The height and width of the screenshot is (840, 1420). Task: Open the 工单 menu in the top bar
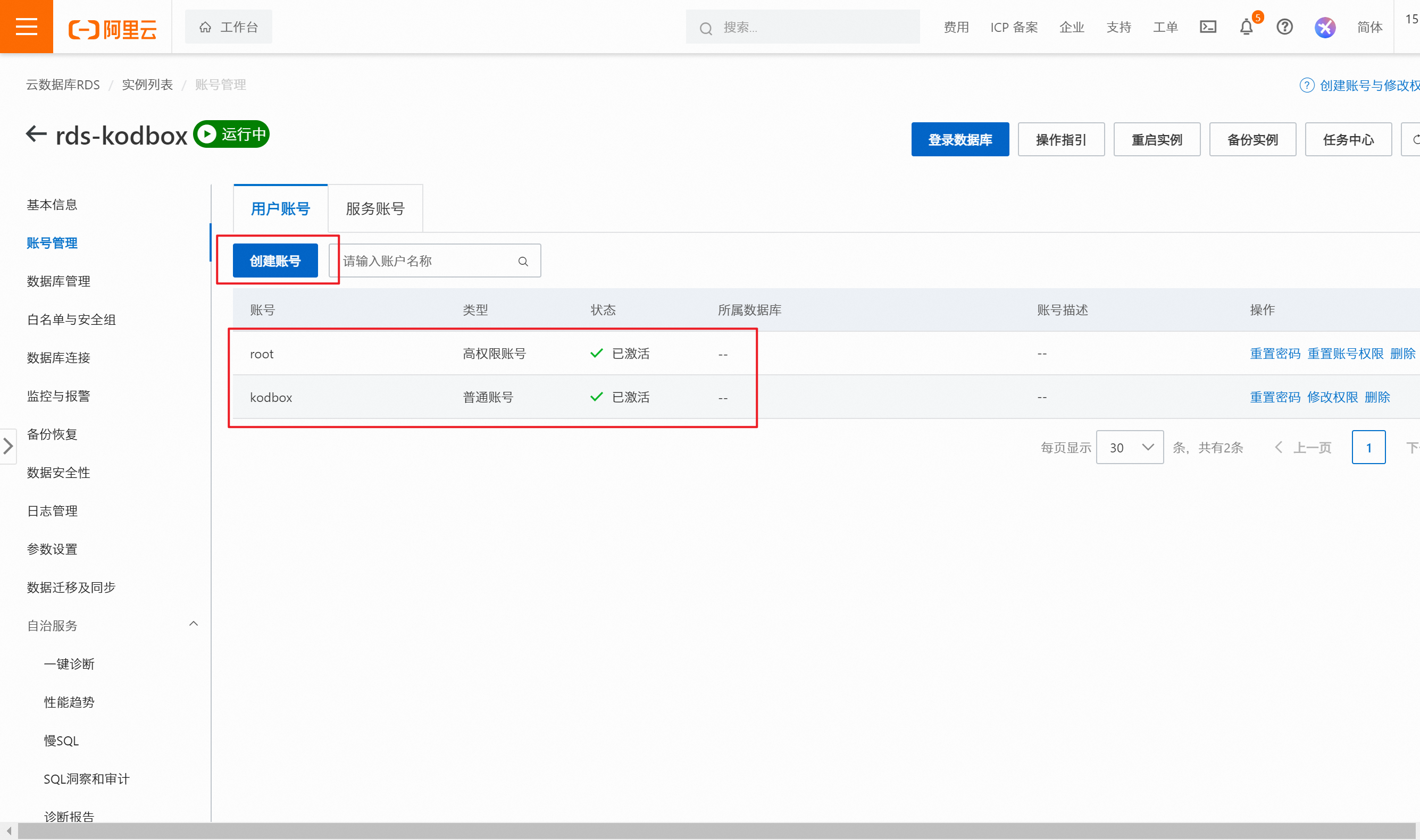click(x=1165, y=27)
